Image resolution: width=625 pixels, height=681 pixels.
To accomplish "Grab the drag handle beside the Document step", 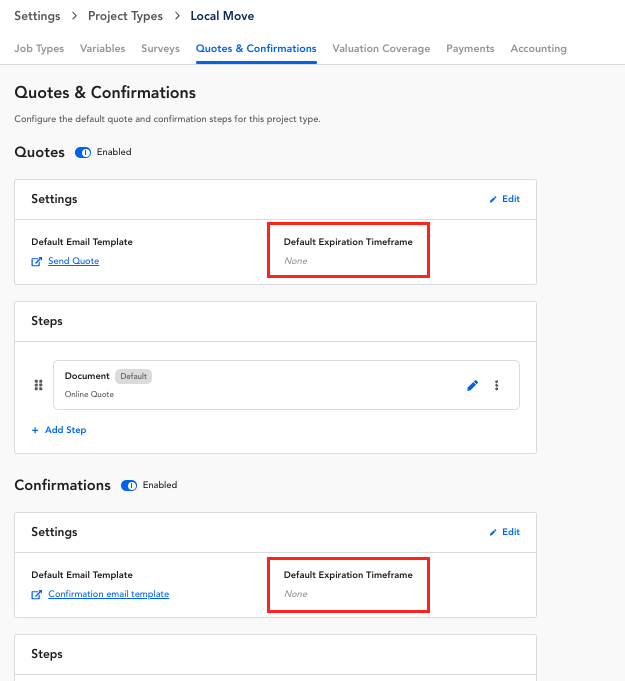I will pos(39,385).
